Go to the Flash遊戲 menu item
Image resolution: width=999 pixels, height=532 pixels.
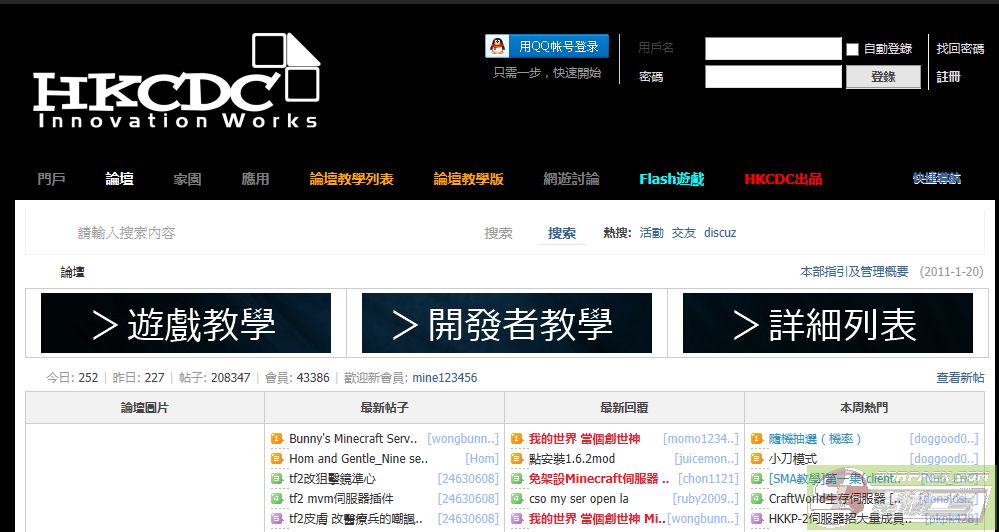click(671, 179)
